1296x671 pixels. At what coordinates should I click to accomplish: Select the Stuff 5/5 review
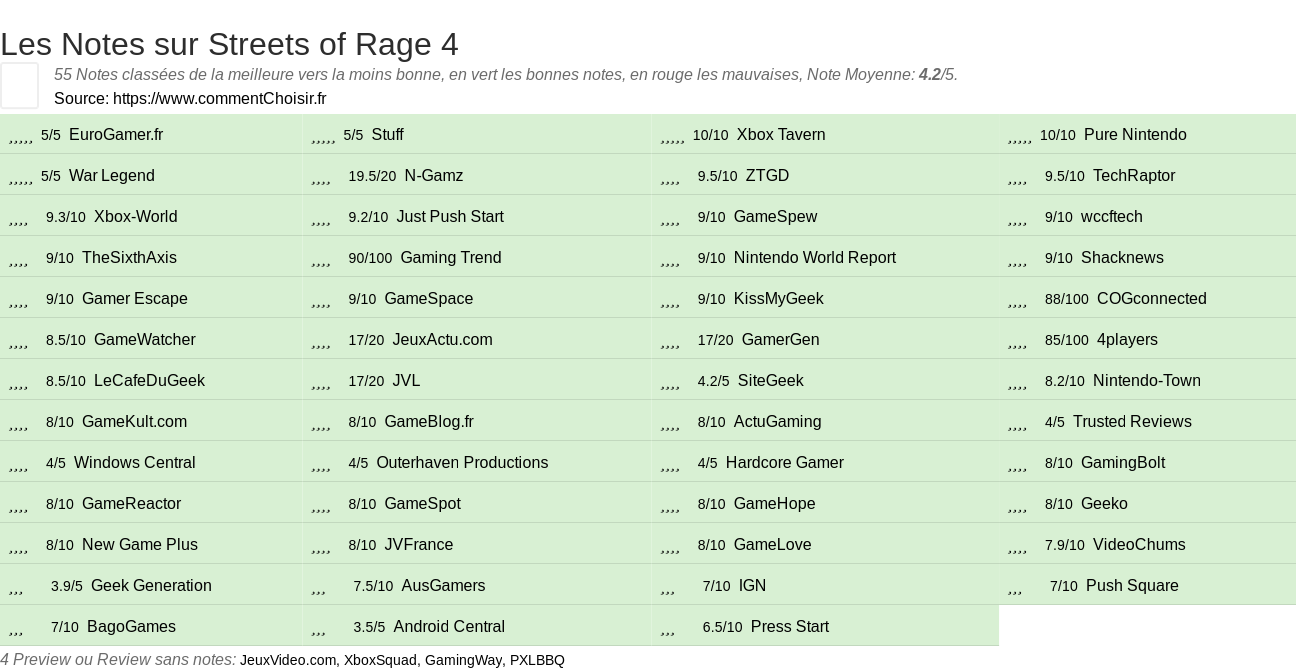point(476,134)
